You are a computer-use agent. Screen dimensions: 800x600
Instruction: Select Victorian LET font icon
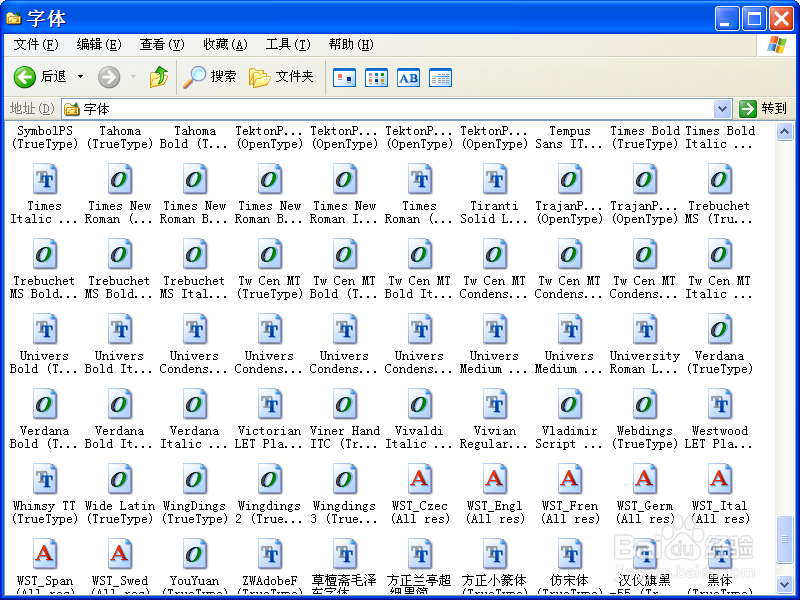coord(270,404)
